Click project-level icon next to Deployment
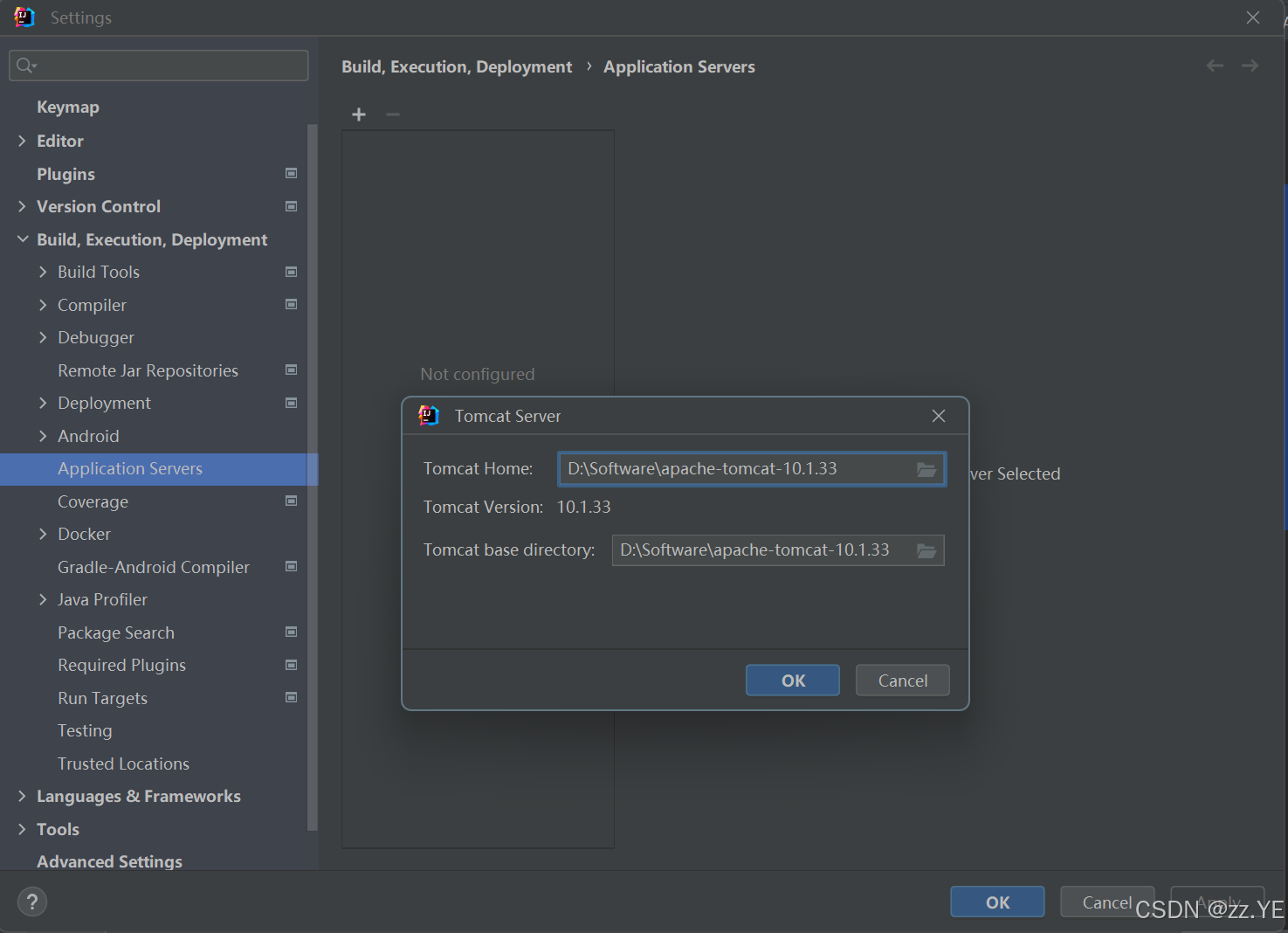Image resolution: width=1288 pixels, height=933 pixels. 292,403
